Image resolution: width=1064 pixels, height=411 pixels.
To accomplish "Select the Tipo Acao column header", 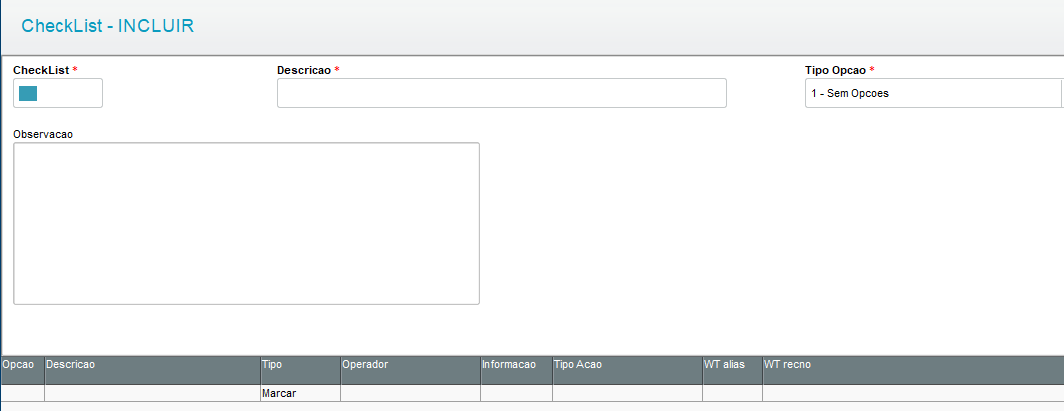I will [628, 370].
